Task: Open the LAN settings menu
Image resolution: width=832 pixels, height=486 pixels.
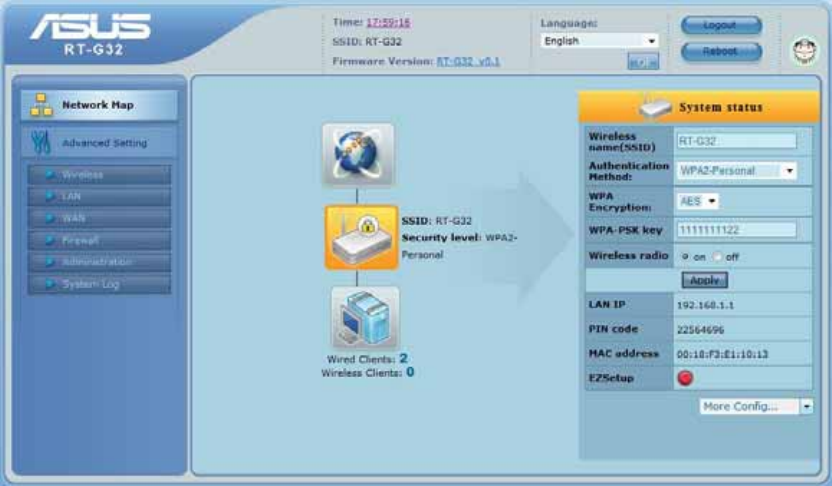Action: 99,196
